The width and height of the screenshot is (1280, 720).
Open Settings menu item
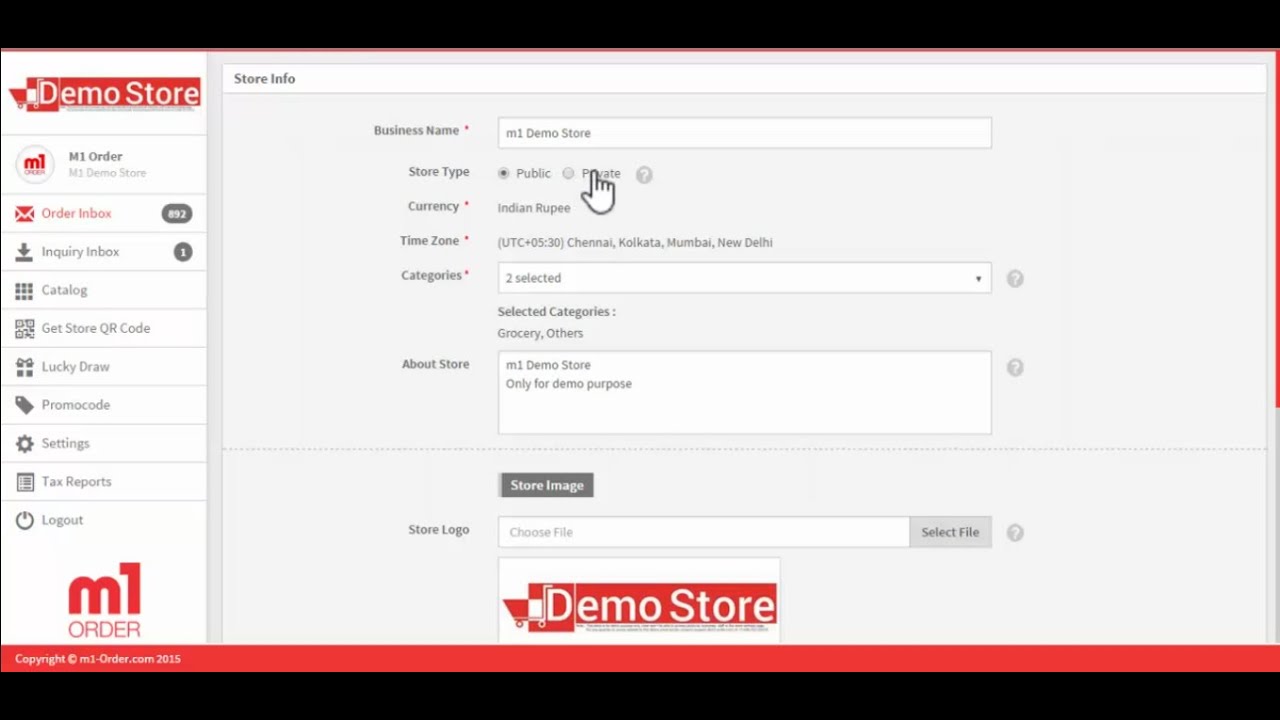point(104,443)
